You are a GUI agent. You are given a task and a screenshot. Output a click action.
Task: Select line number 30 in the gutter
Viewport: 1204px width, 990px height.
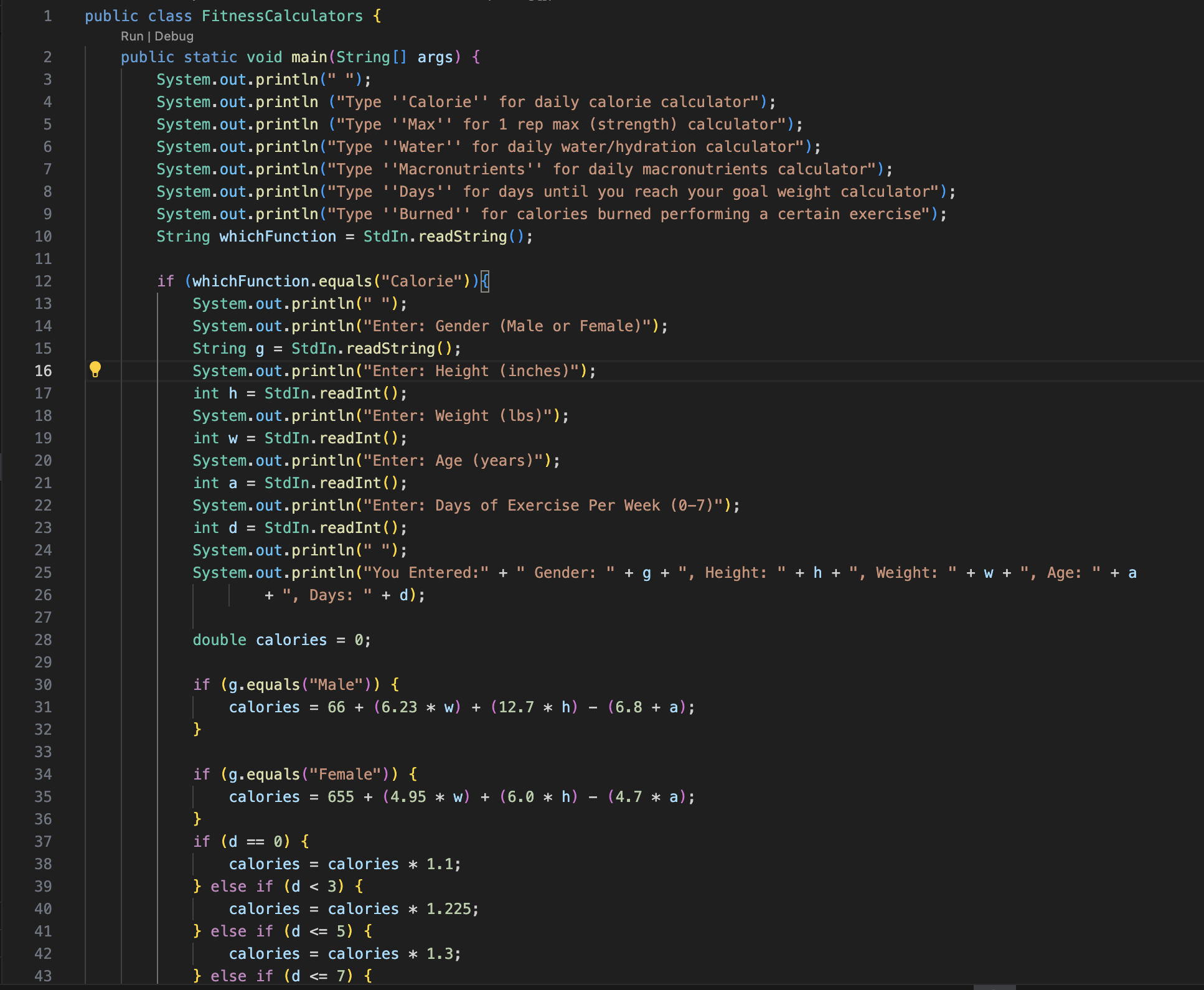(43, 685)
